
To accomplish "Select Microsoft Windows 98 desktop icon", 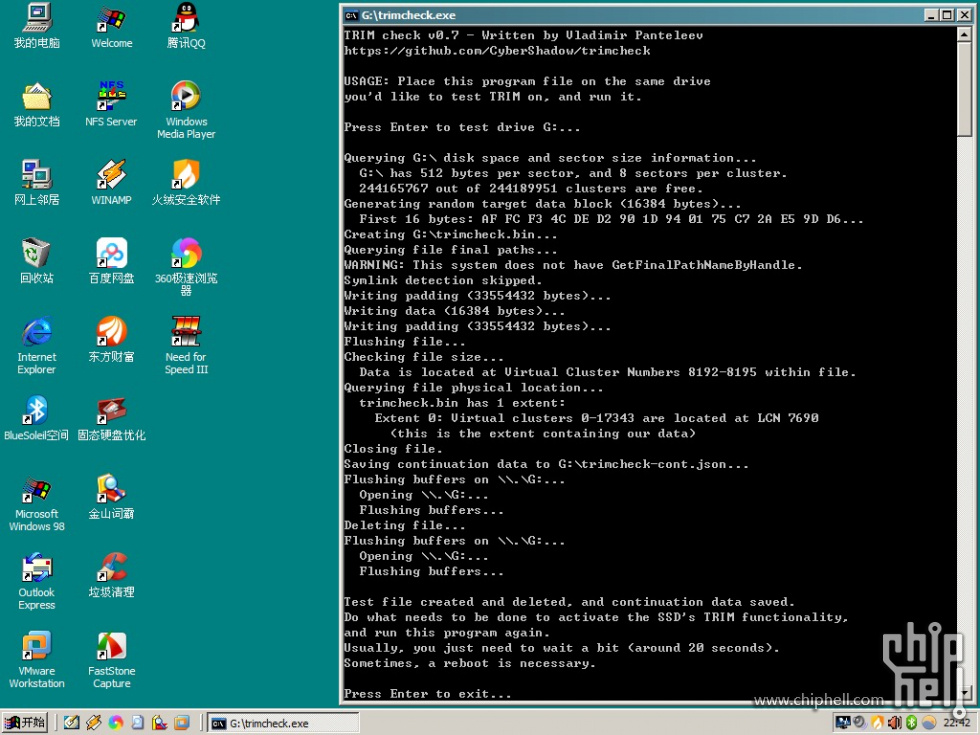I will click(x=37, y=502).
